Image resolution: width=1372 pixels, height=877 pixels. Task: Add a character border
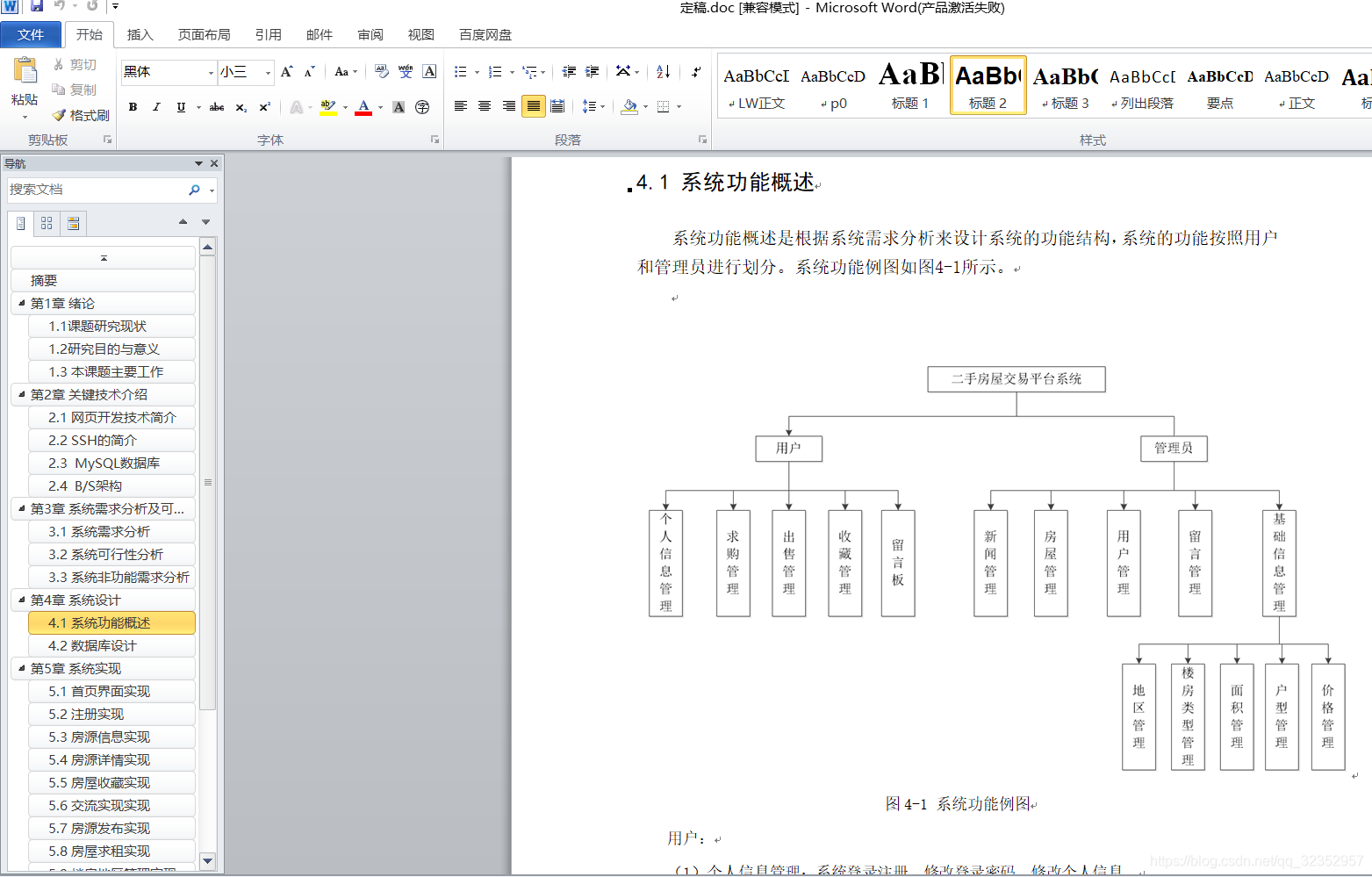(429, 72)
